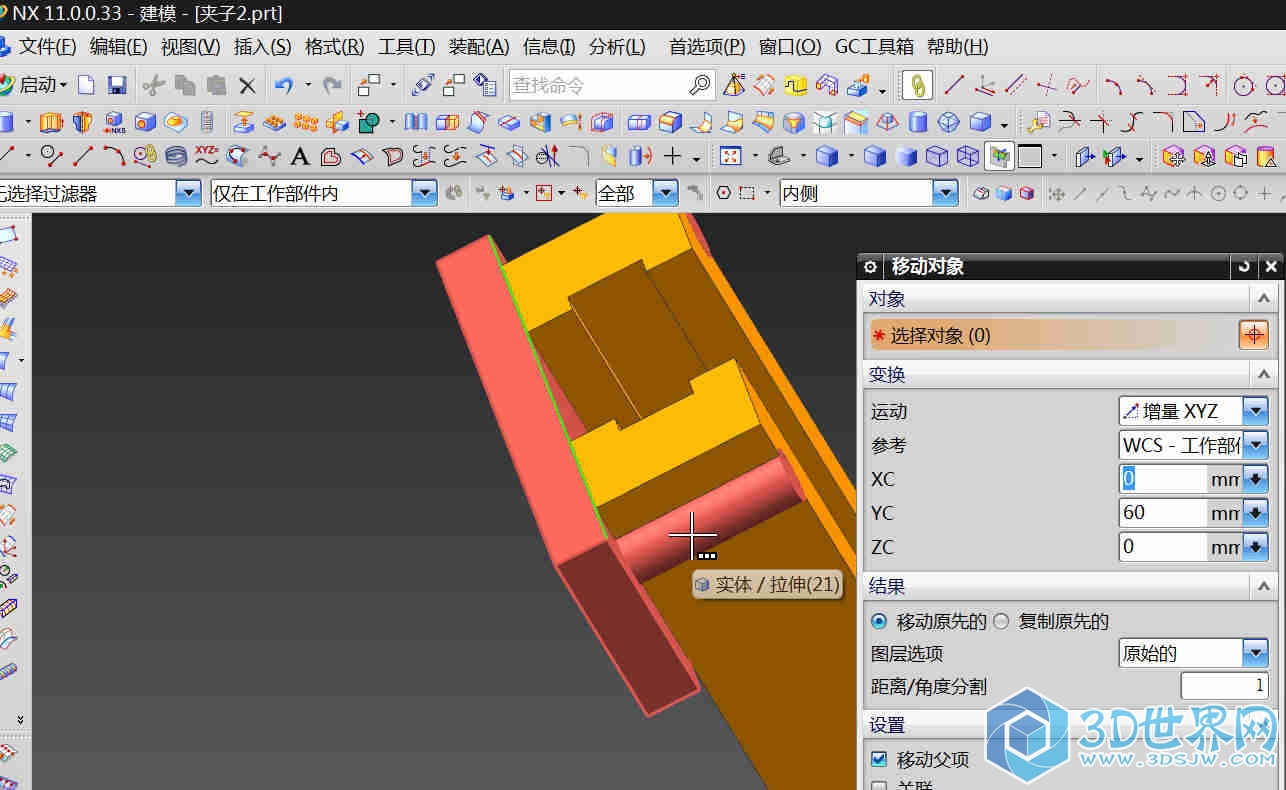Screen dimensions: 1286x790
Task: Open the 内侧 selection dropdown
Action: 945,193
